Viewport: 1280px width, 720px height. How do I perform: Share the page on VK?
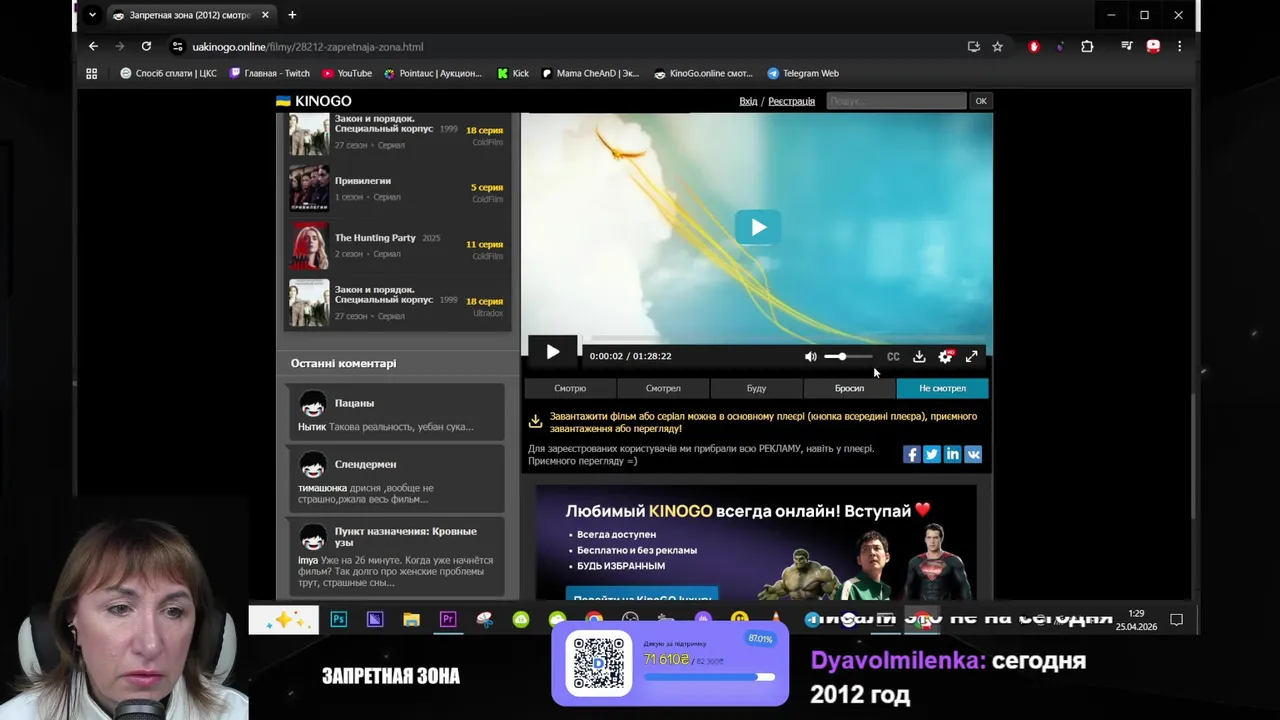coord(973,454)
